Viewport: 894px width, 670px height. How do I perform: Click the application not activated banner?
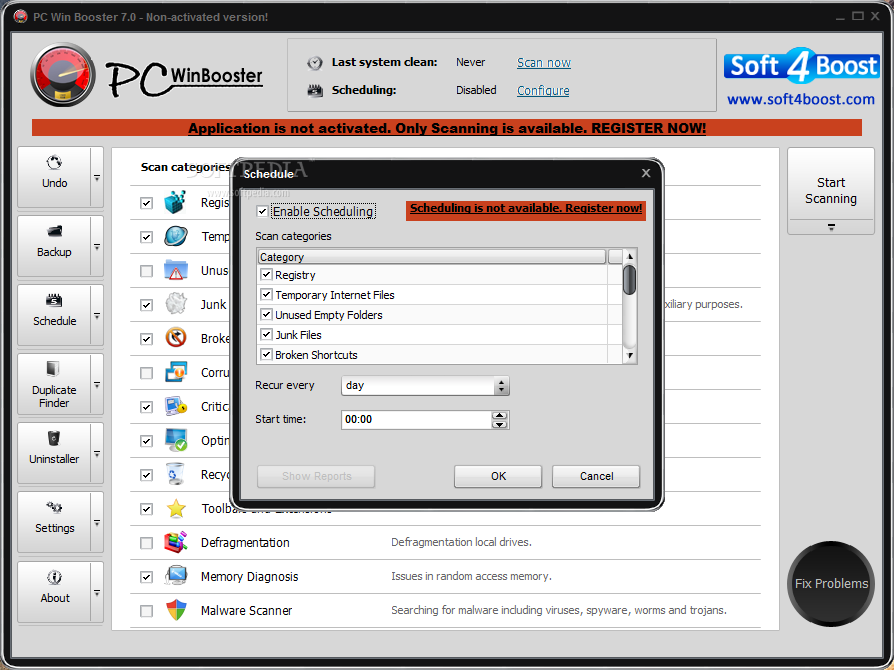pos(447,128)
